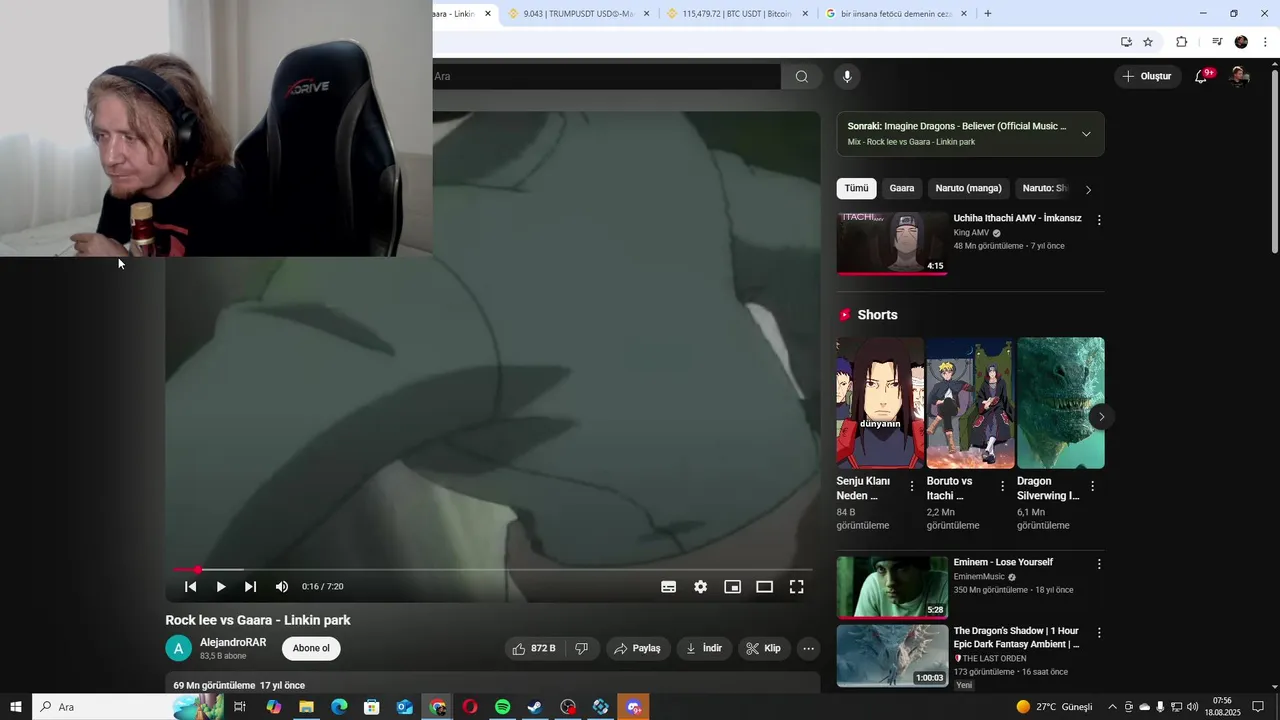This screenshot has width=1280, height=720.
Task: Open Chrome profile avatar in toolbar
Action: (x=1241, y=42)
